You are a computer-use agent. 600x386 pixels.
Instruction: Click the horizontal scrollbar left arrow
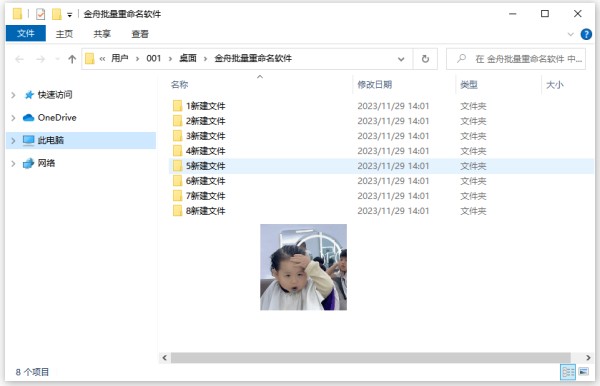click(165, 358)
